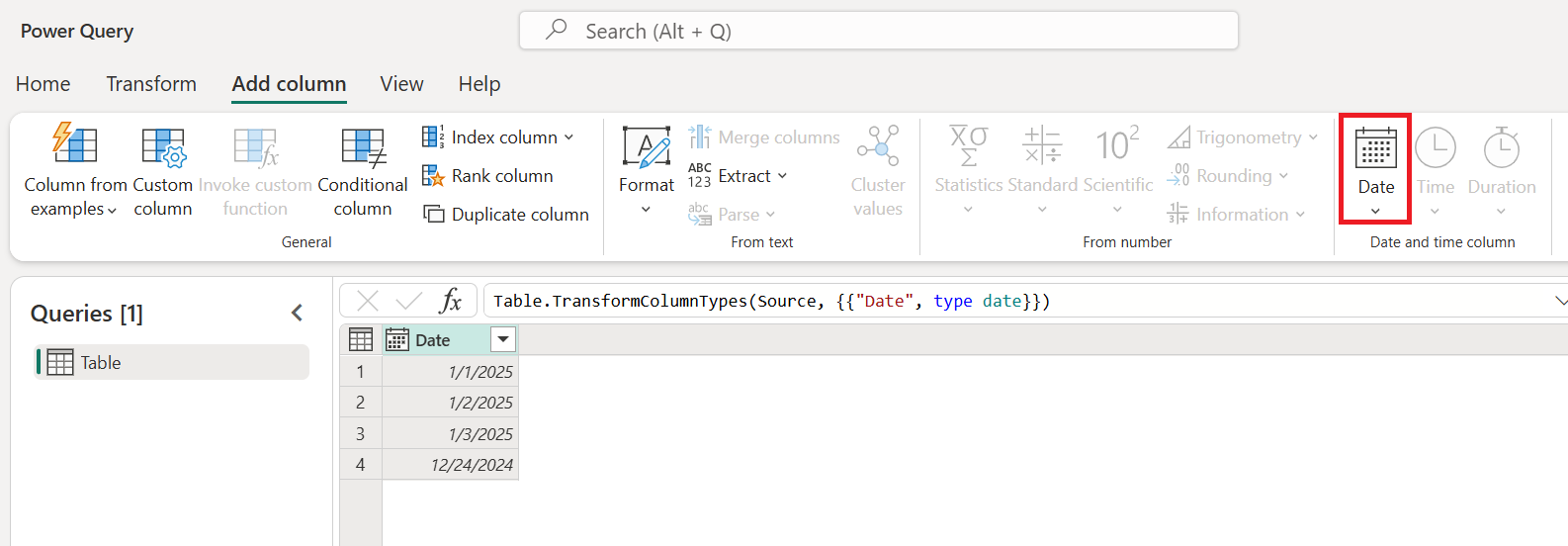This screenshot has height=546, width=1568.
Task: Expand the Index column dropdown
Action: (x=569, y=137)
